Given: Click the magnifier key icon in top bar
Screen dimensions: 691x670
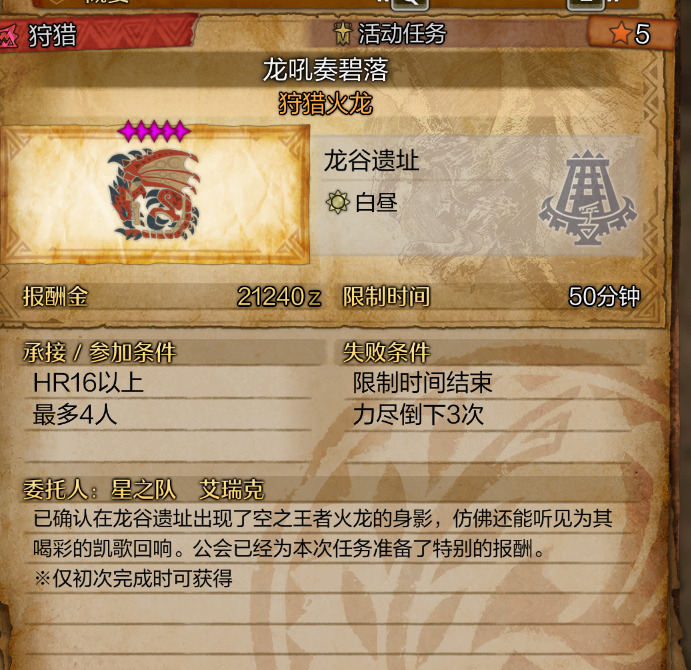Looking at the screenshot, I should coord(409,4).
